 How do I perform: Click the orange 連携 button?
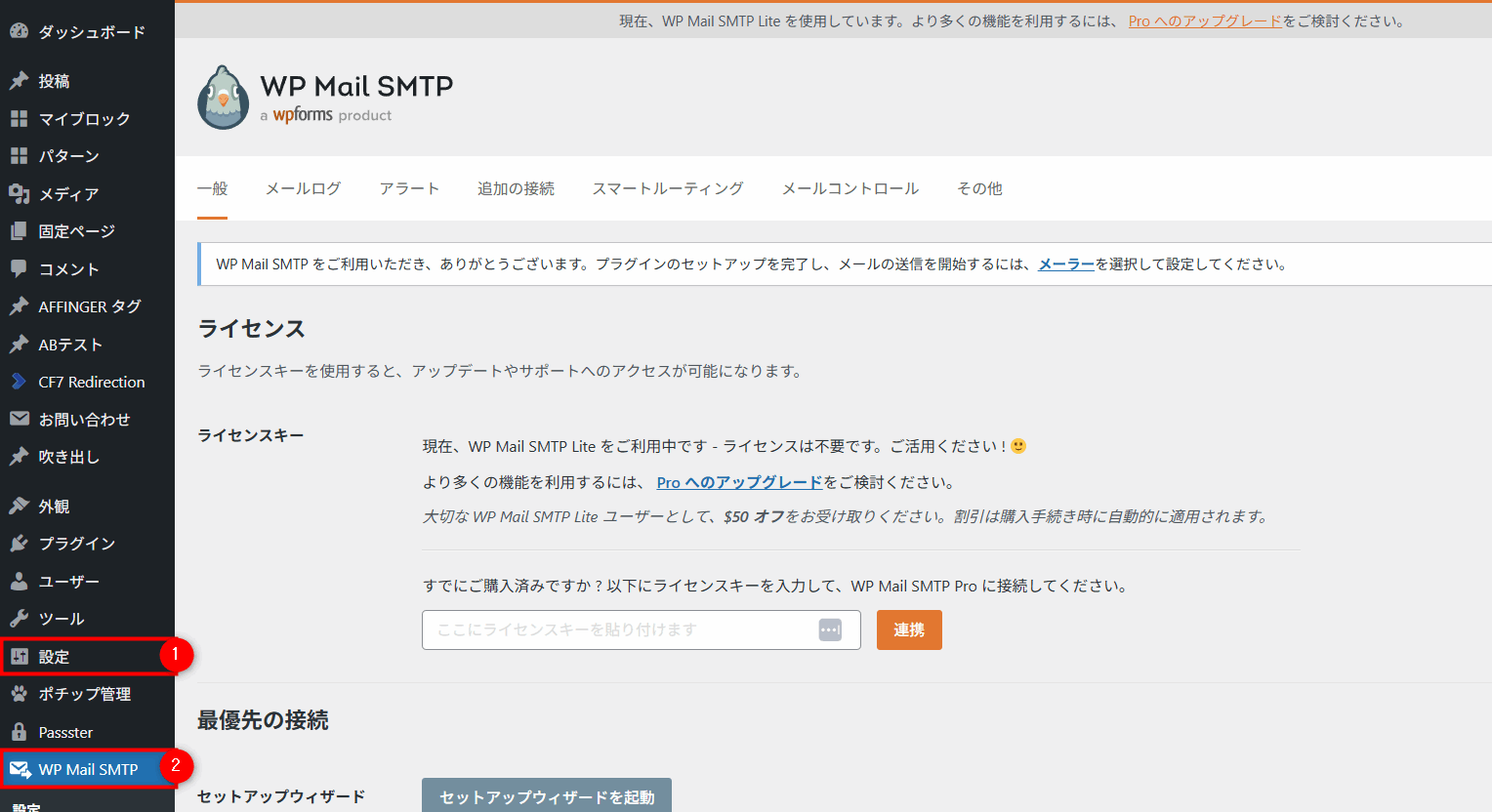click(x=909, y=629)
